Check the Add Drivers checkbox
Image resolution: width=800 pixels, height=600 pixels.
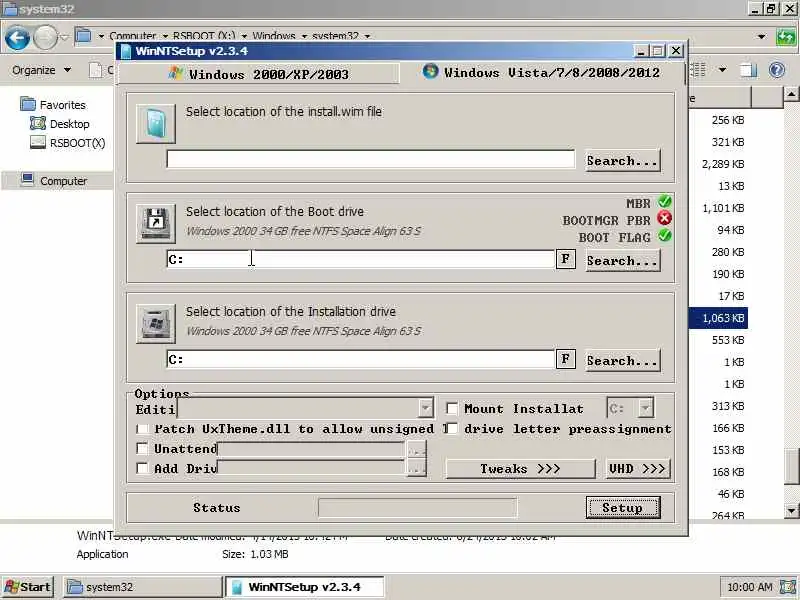[x=143, y=468]
